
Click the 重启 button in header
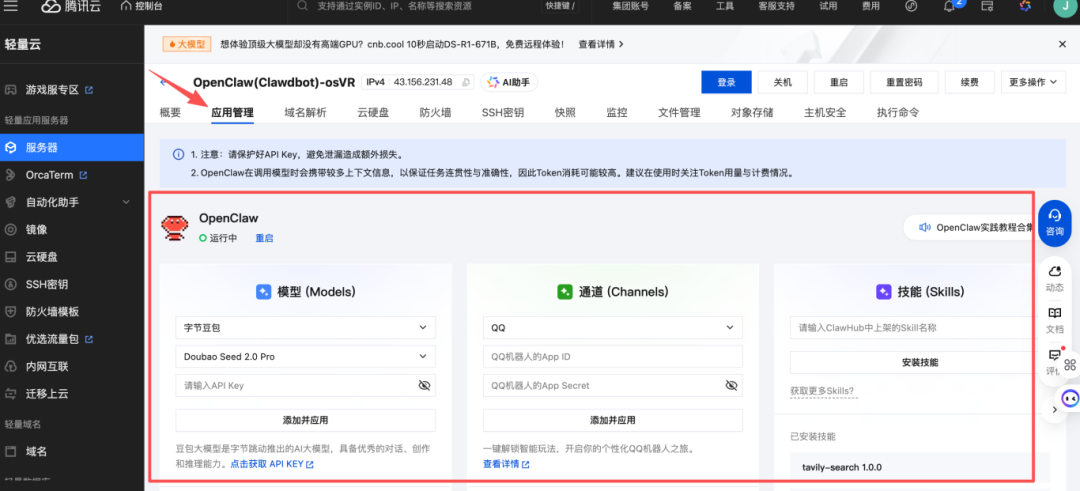click(x=838, y=82)
